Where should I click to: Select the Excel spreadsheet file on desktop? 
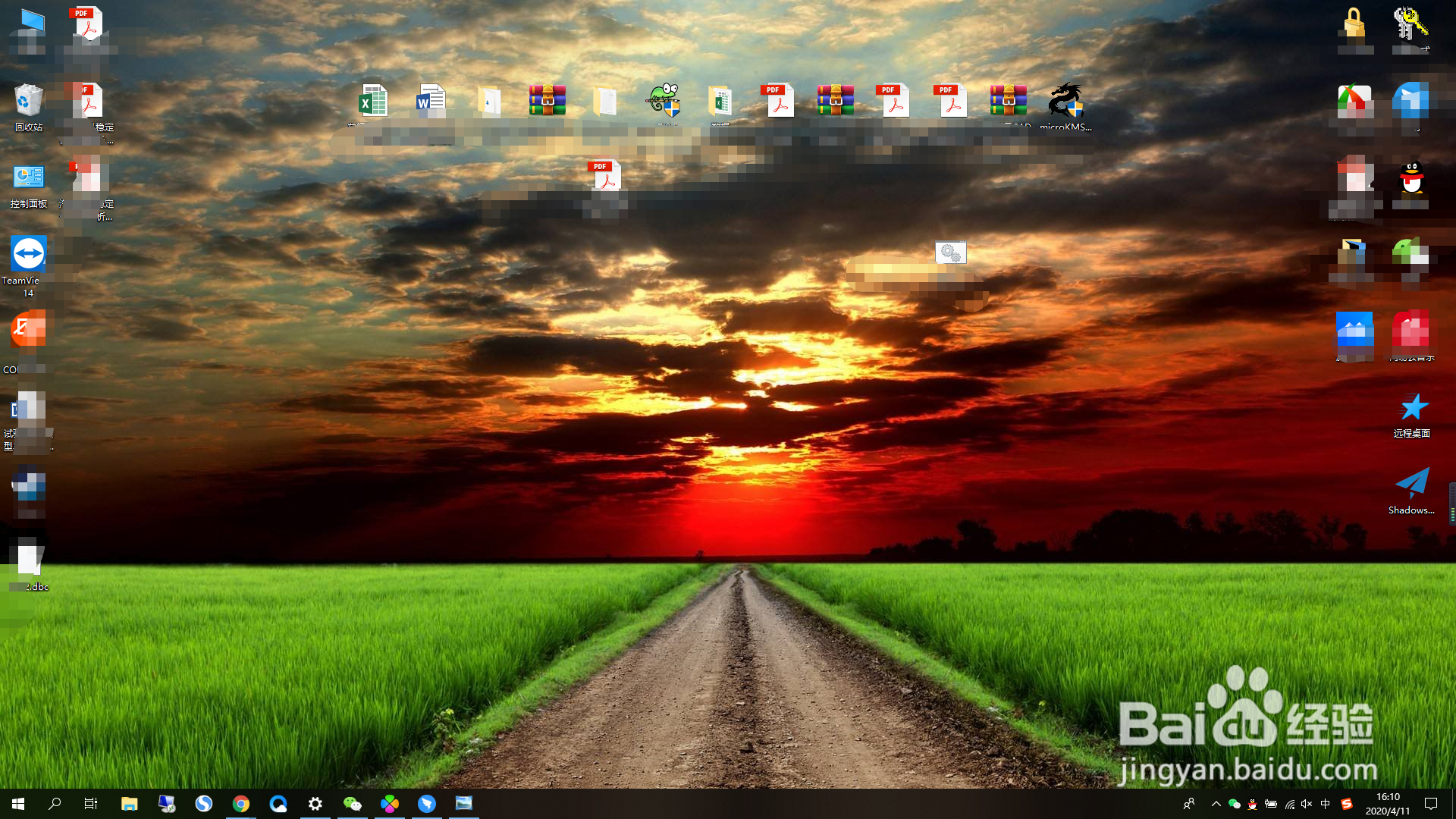(x=372, y=101)
